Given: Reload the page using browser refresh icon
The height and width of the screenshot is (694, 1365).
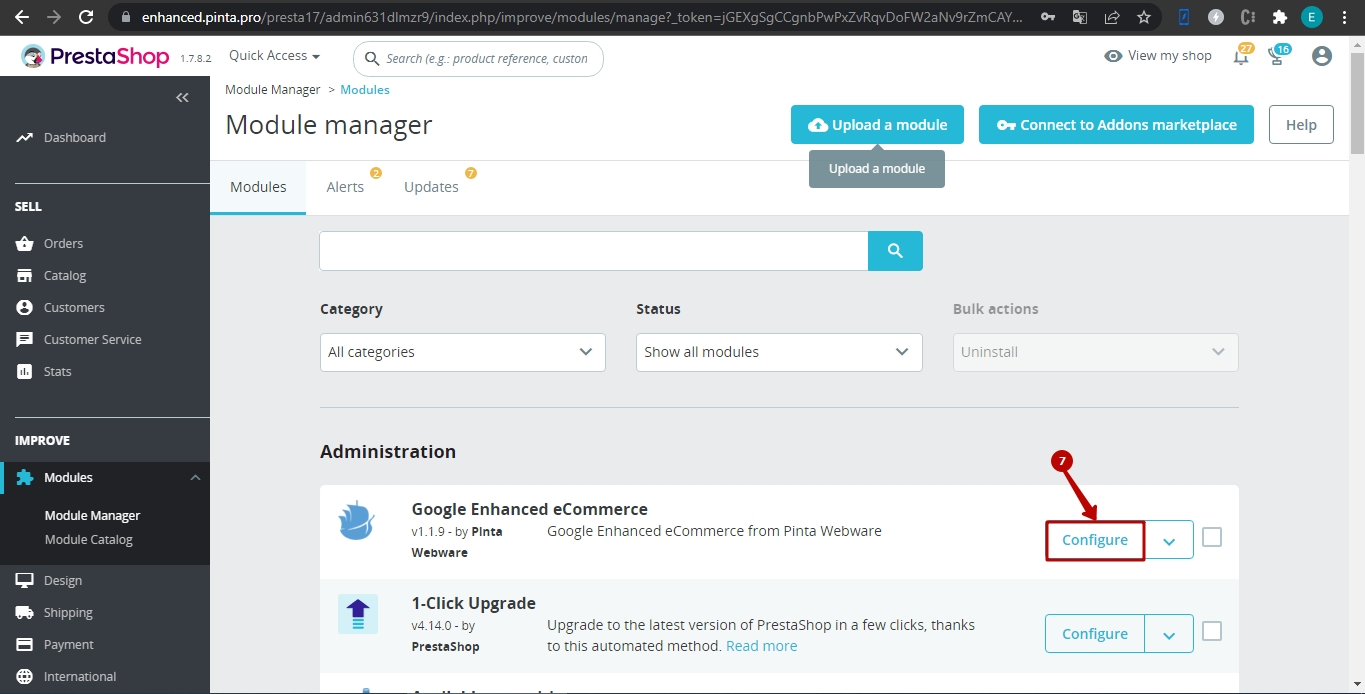Looking at the screenshot, I should pyautogui.click(x=86, y=17).
